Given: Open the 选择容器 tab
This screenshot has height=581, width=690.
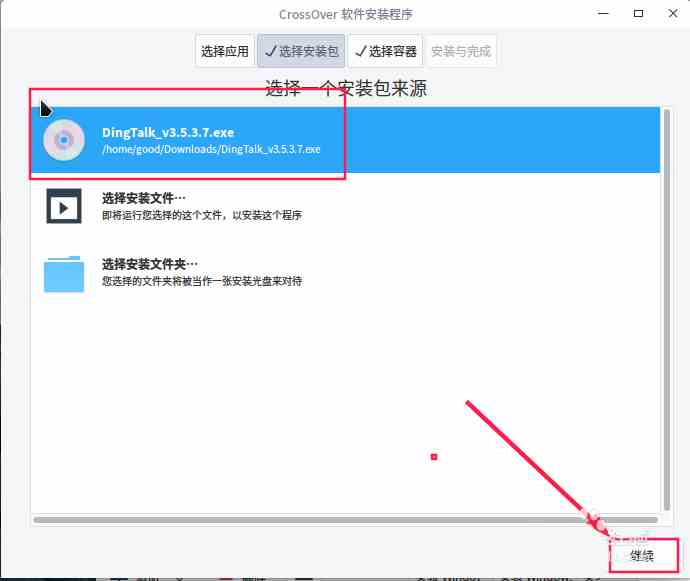Looking at the screenshot, I should point(385,51).
